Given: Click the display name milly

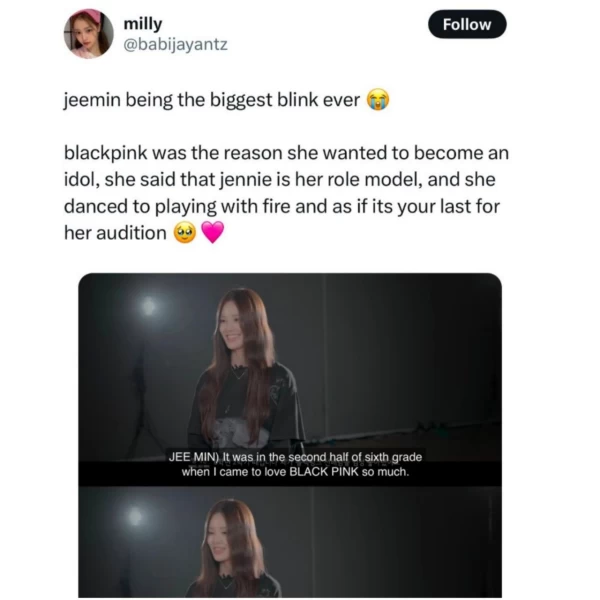Looking at the screenshot, I should click(x=143, y=24).
